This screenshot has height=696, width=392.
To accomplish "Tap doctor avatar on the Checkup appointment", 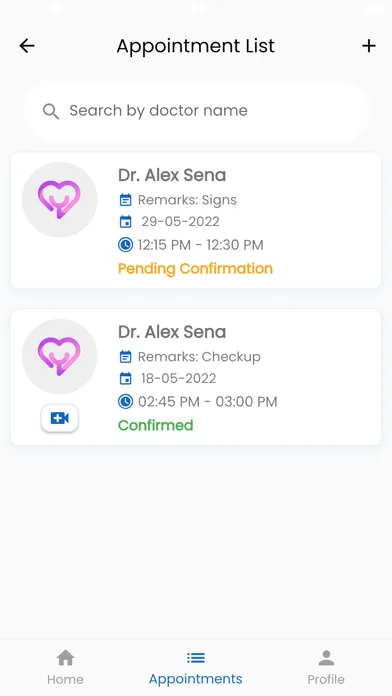I will click(x=59, y=356).
